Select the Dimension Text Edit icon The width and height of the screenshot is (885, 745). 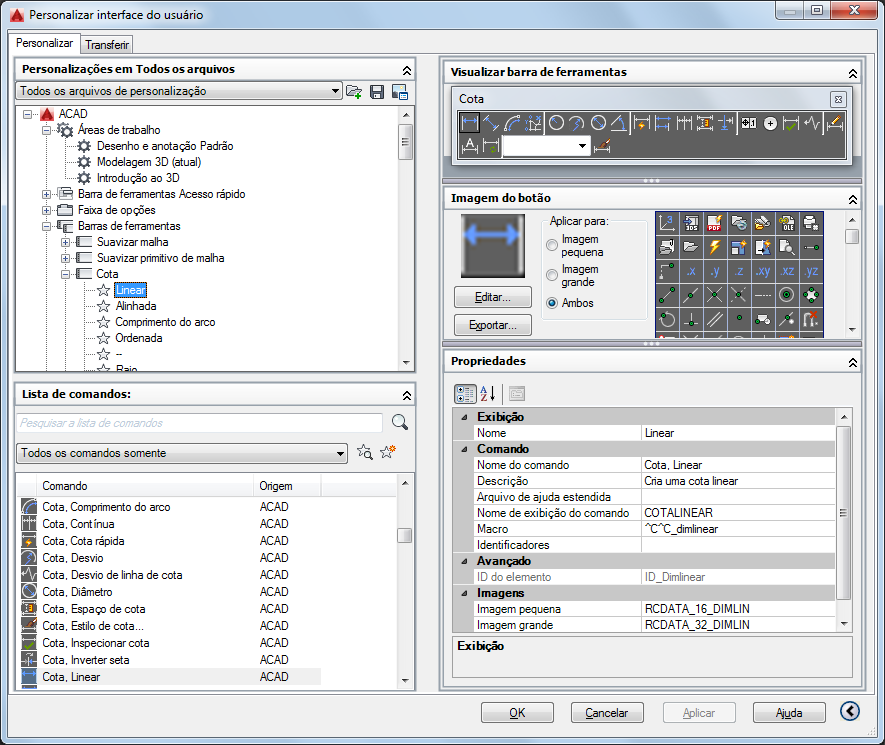(470, 147)
